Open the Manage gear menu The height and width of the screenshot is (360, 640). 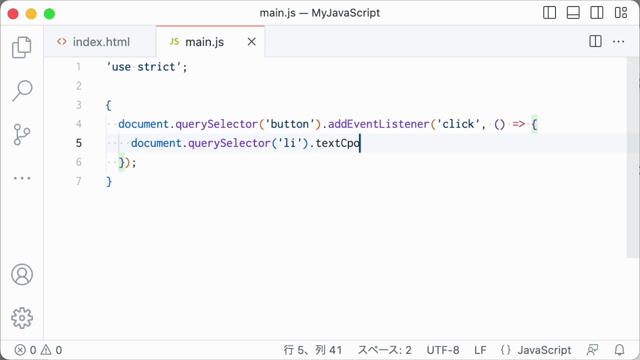point(22,318)
